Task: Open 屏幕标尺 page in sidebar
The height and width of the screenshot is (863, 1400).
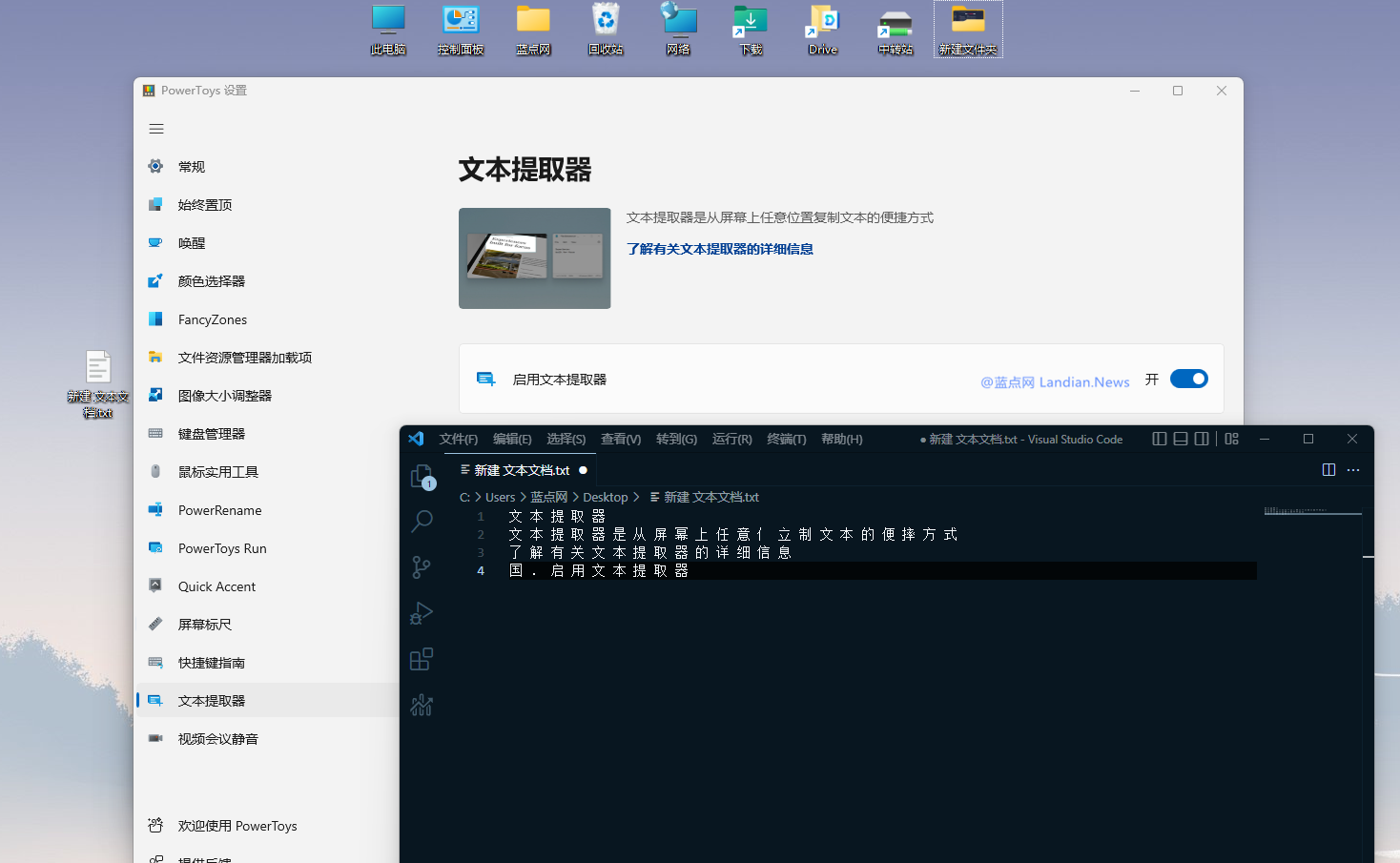Action: tap(266, 625)
